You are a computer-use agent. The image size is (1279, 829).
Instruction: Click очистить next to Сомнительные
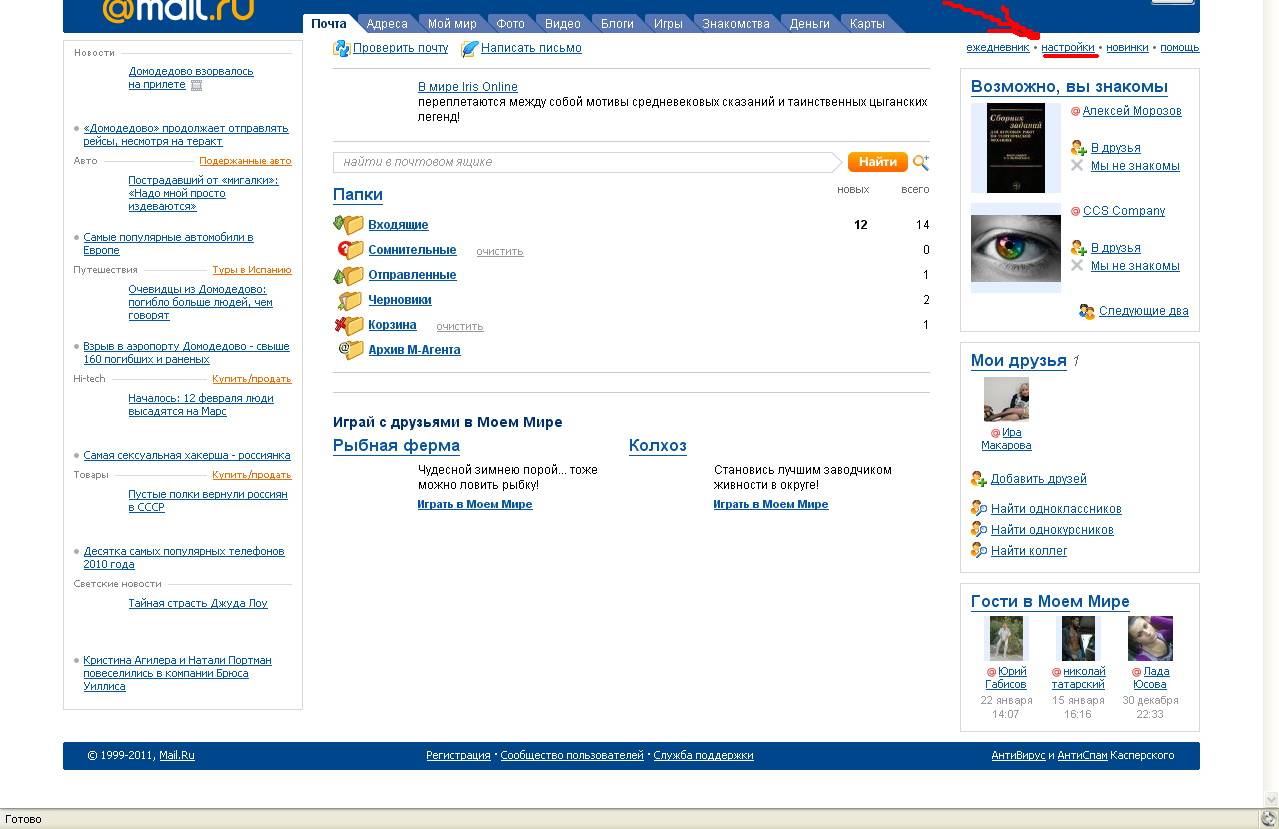500,252
